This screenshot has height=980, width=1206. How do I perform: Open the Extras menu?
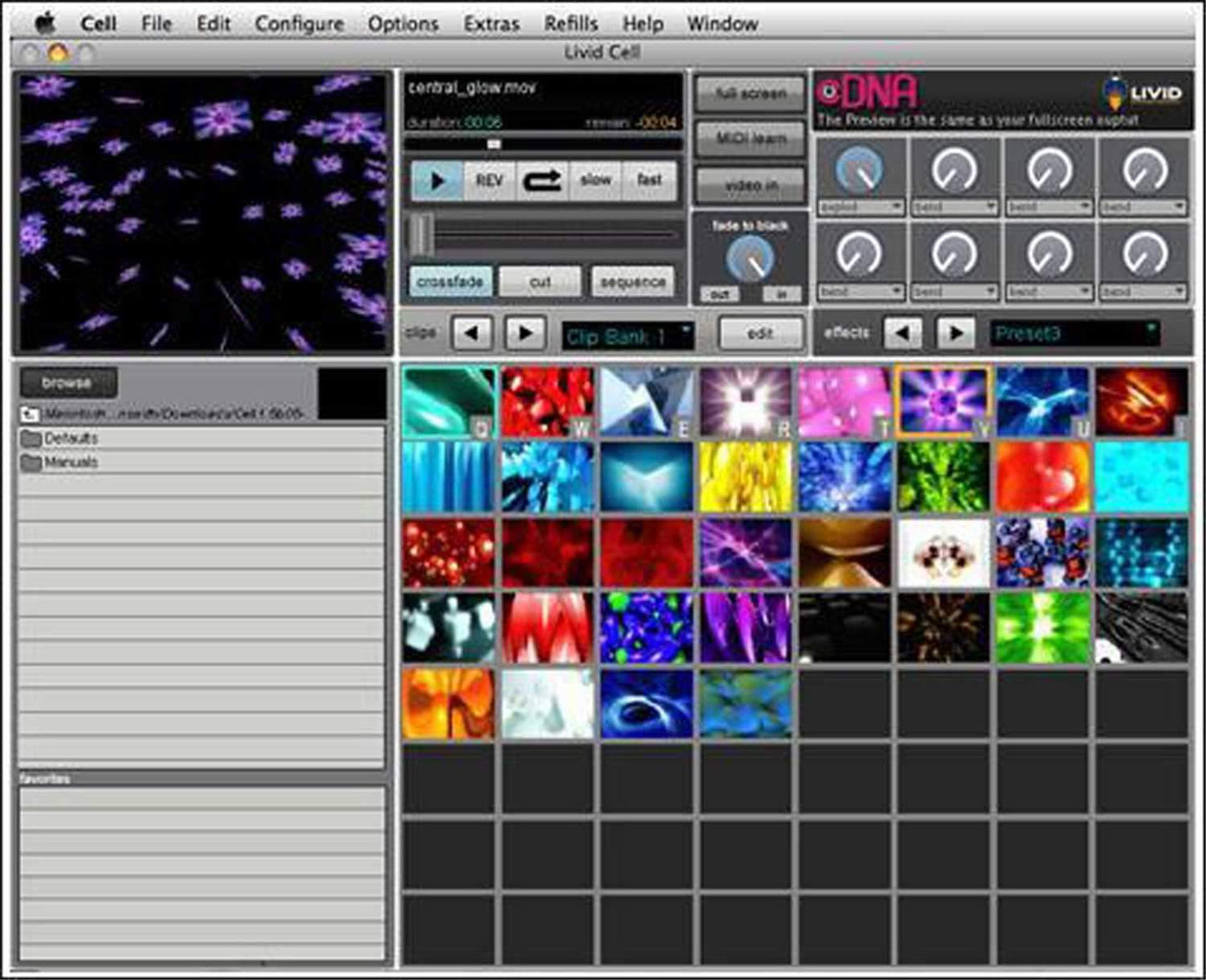pos(492,23)
